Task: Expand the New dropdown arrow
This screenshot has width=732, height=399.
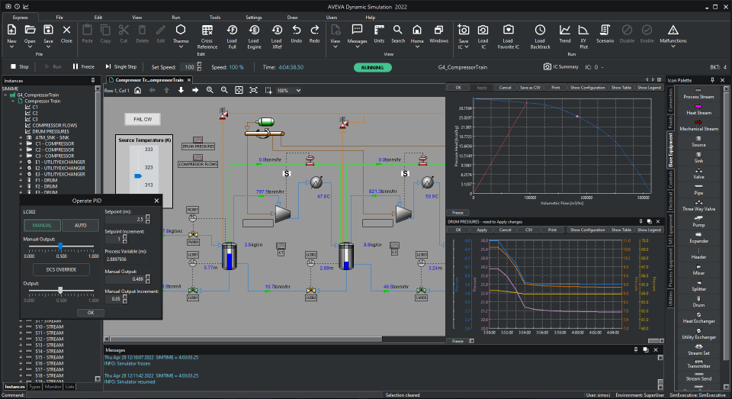Action: pyautogui.click(x=12, y=47)
